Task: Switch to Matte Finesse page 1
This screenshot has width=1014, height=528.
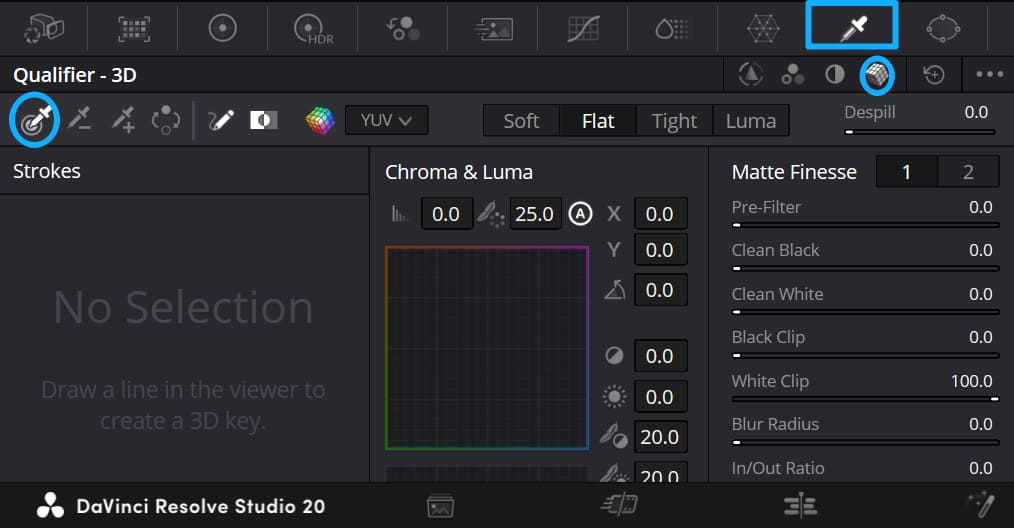Action: (907, 171)
